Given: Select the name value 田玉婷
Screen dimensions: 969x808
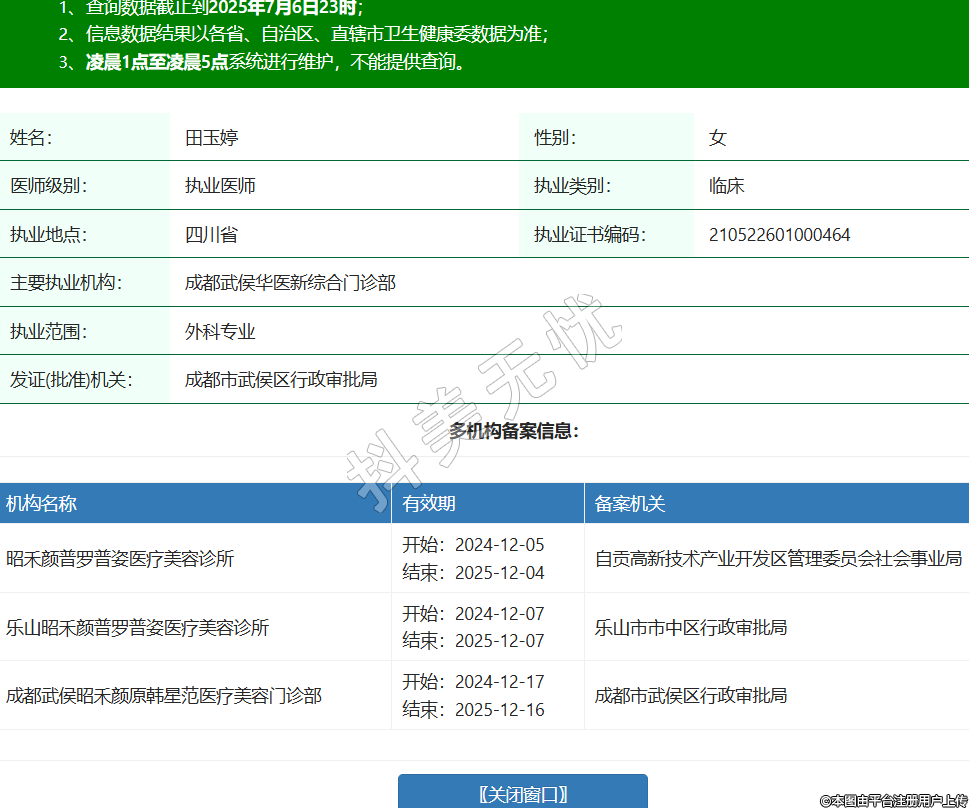Looking at the screenshot, I should tap(211, 138).
